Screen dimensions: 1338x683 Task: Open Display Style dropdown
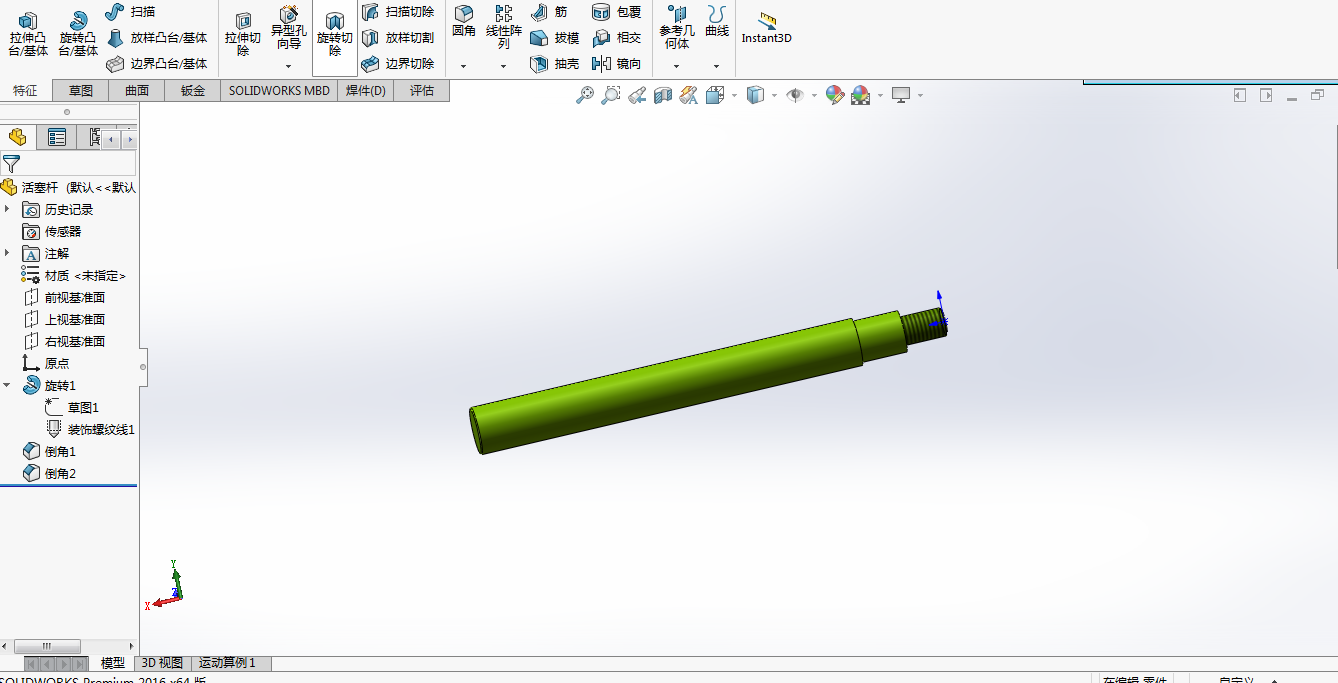click(774, 96)
